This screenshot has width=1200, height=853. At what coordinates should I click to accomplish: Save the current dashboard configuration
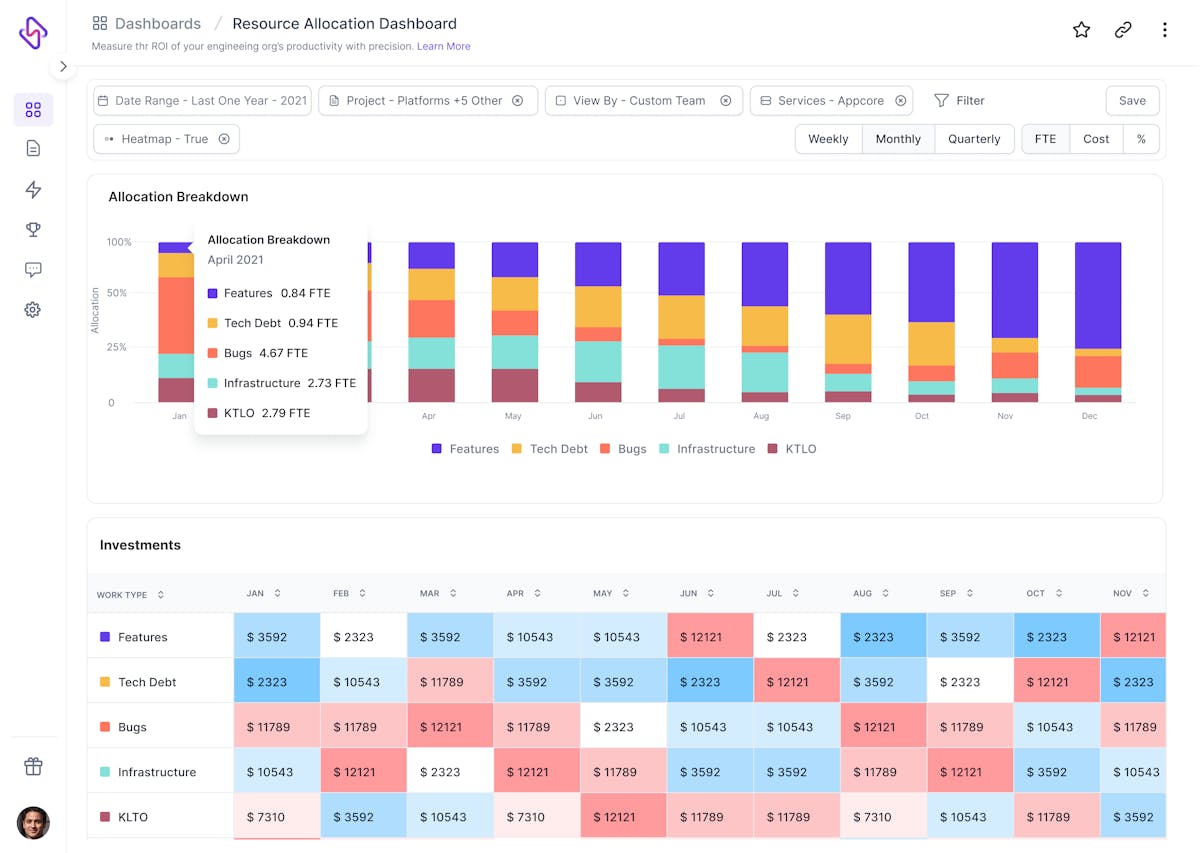click(x=1132, y=100)
